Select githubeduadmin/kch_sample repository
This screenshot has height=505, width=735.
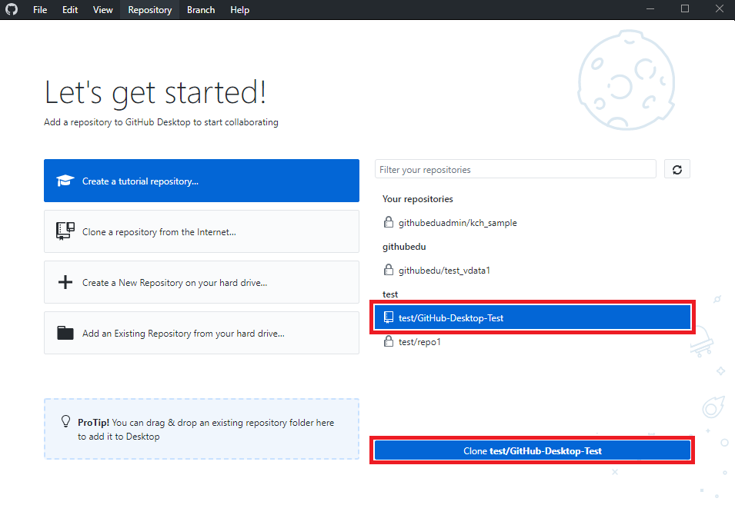[532, 222]
